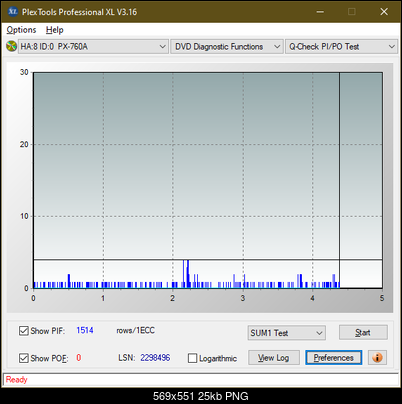Open the orange info button
The height and width of the screenshot is (404, 402).
coord(377,358)
